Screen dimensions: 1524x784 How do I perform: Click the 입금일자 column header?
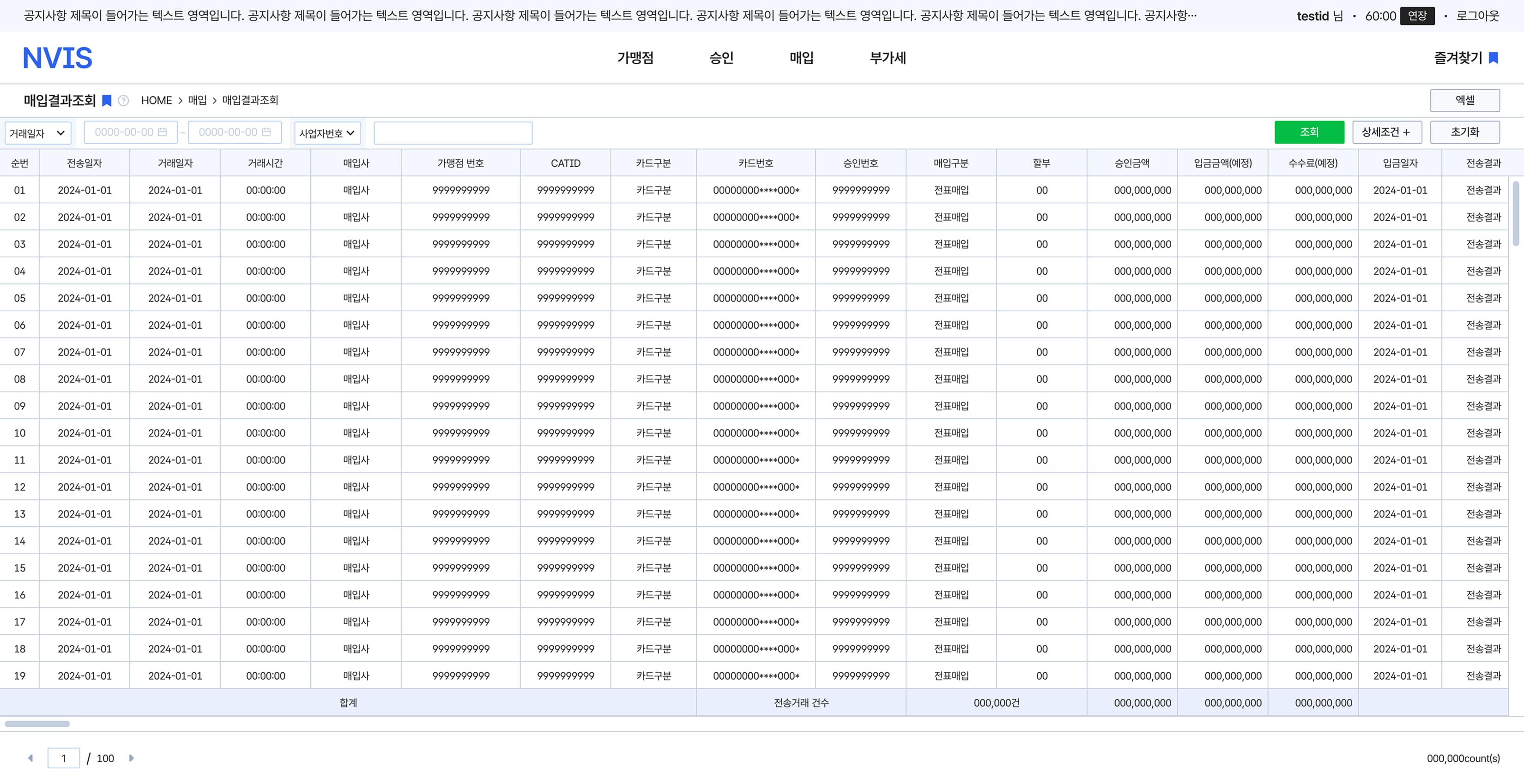1400,163
